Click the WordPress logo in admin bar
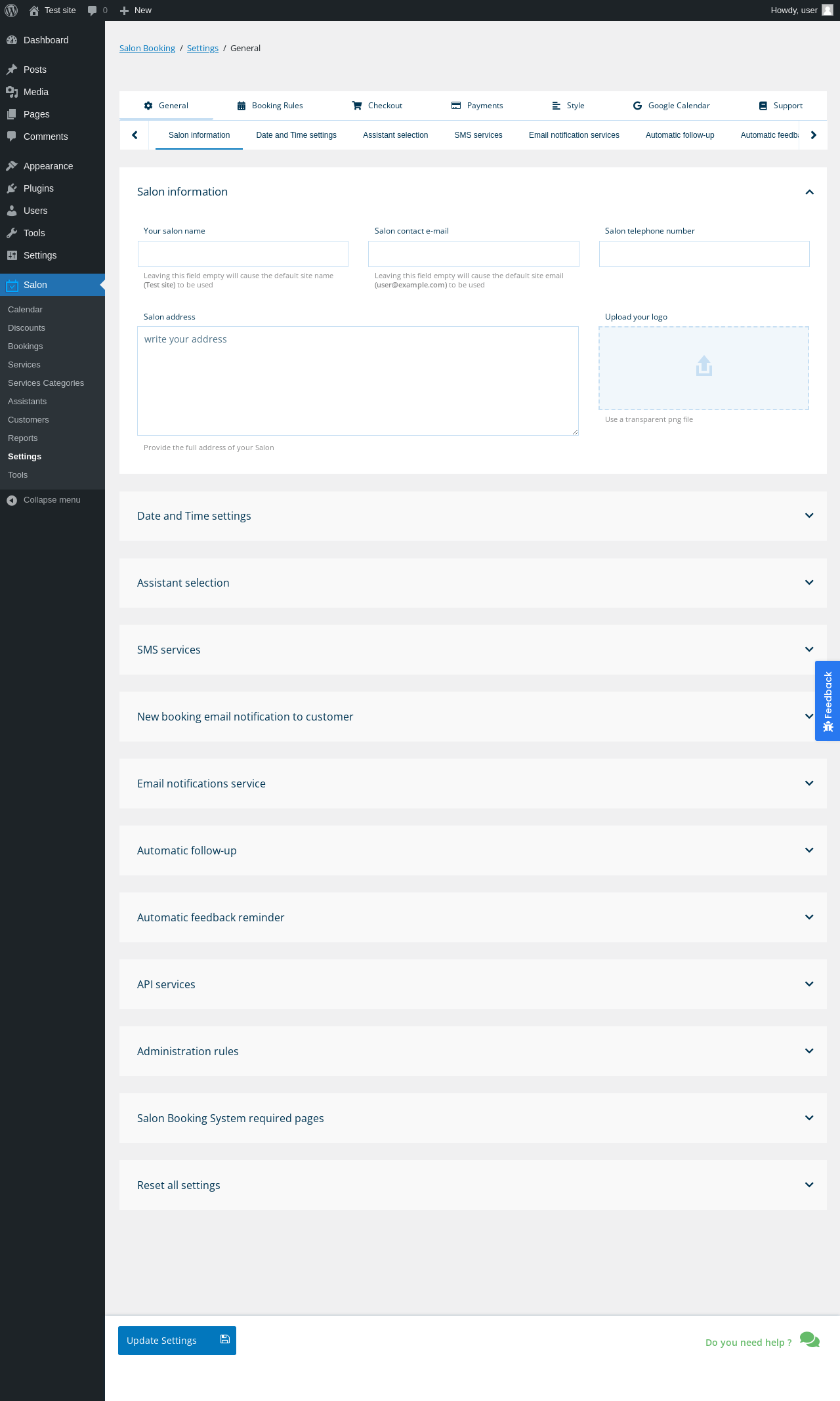This screenshot has width=840, height=1401. point(11,10)
